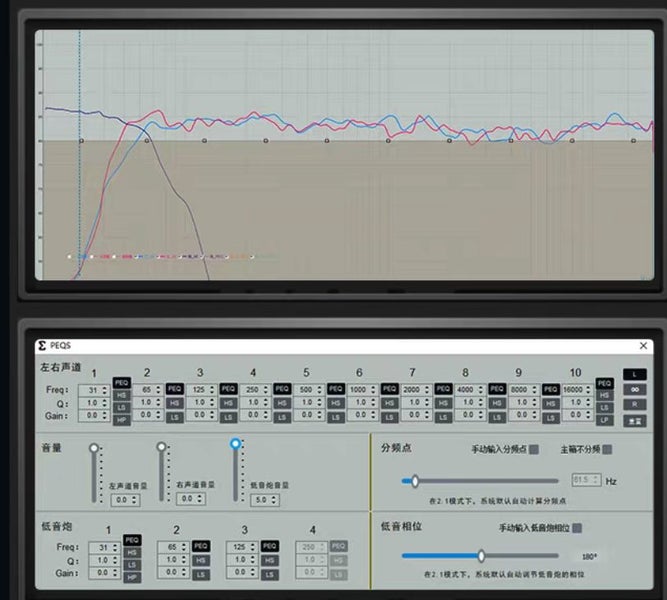667x600 pixels.
Task: Click the 低音相位 phase slider handle
Action: coord(481,556)
